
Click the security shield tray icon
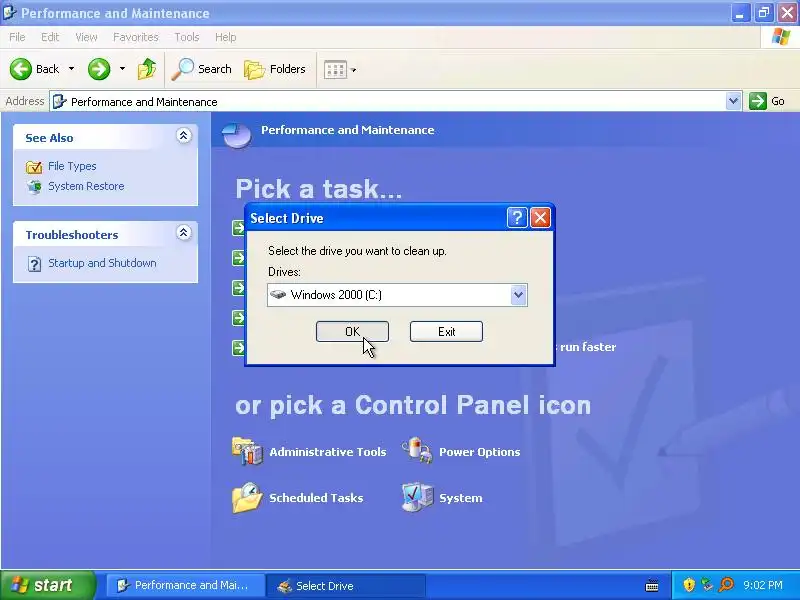click(x=689, y=585)
